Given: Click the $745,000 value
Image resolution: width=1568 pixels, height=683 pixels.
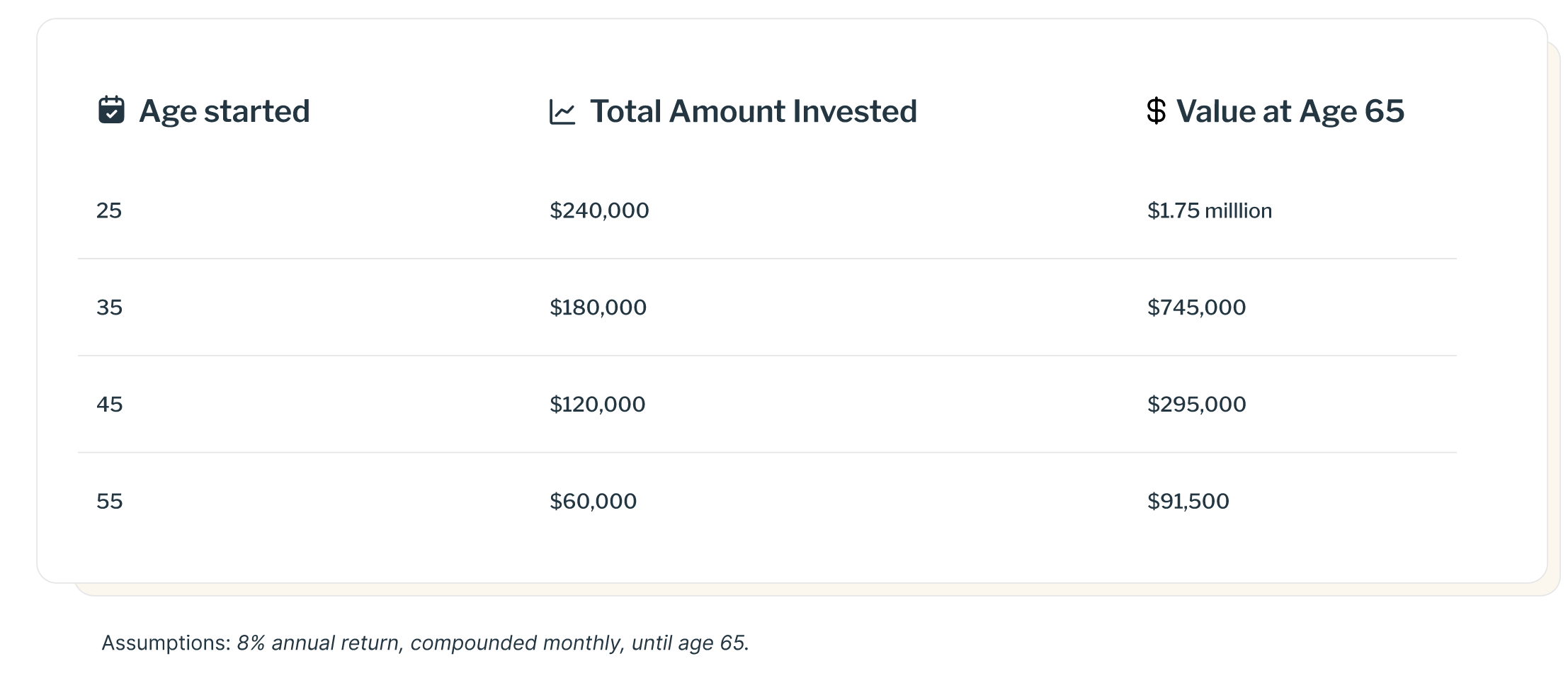Looking at the screenshot, I should 1196,307.
